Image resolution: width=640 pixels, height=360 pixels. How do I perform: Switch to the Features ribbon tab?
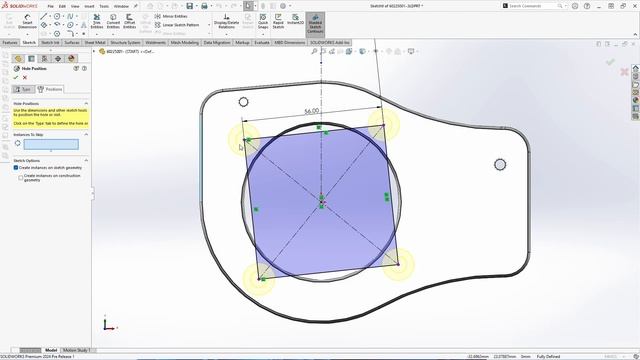[10, 42]
